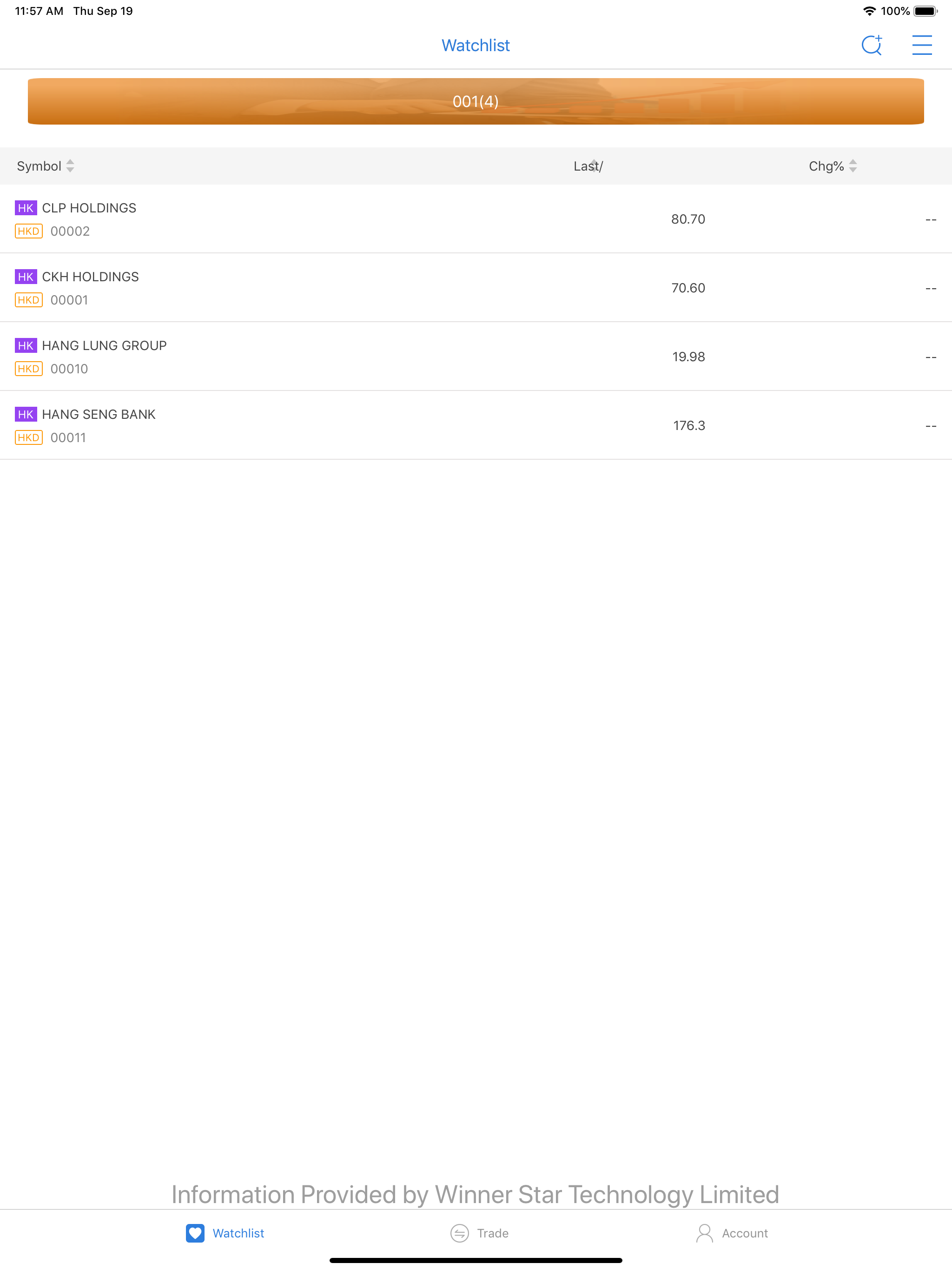The height and width of the screenshot is (1270, 952).
Task: Open HANG SENG BANK stock row
Action: pyautogui.click(x=476, y=425)
